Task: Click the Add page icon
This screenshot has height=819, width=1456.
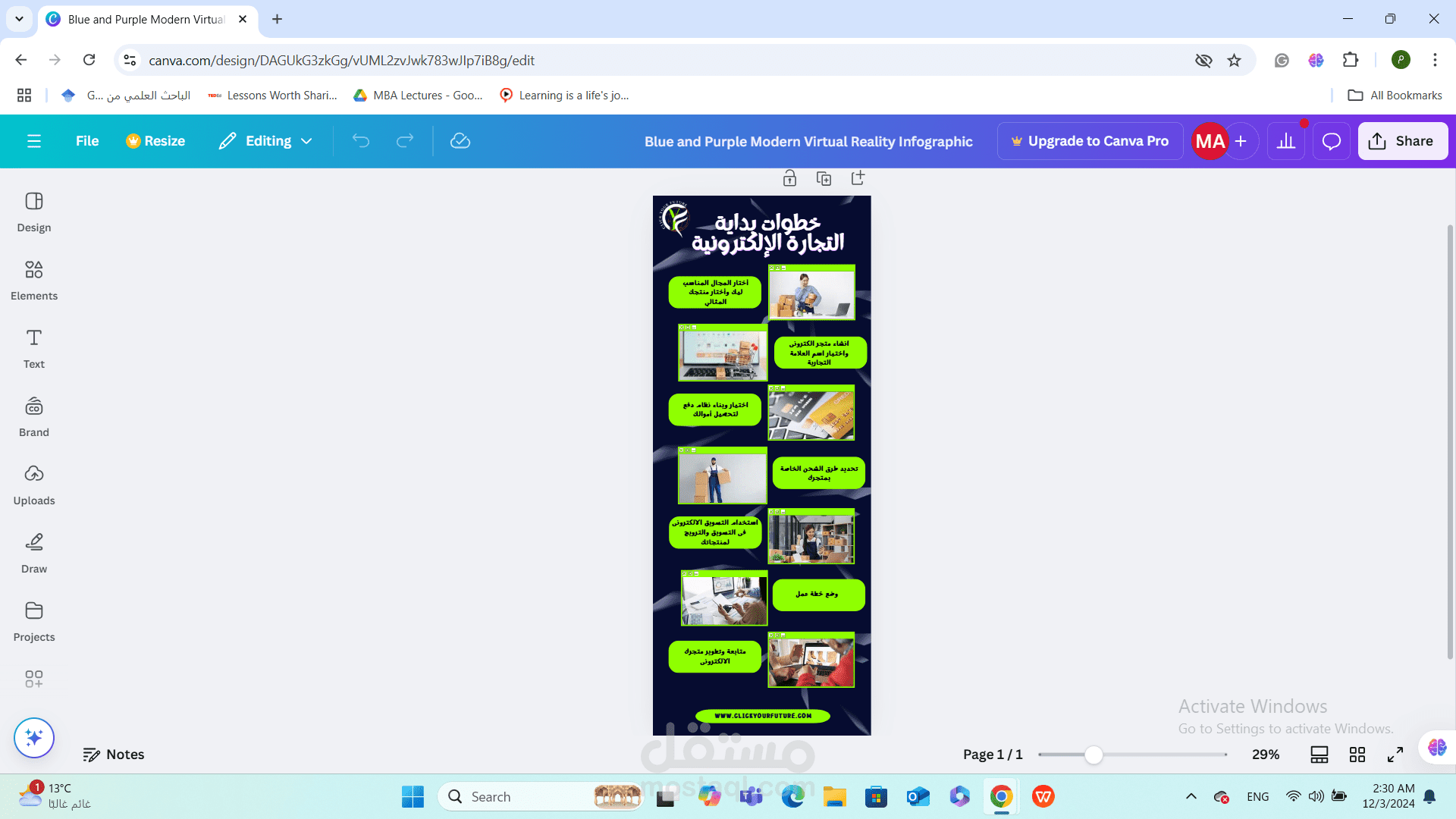Action: [x=858, y=178]
